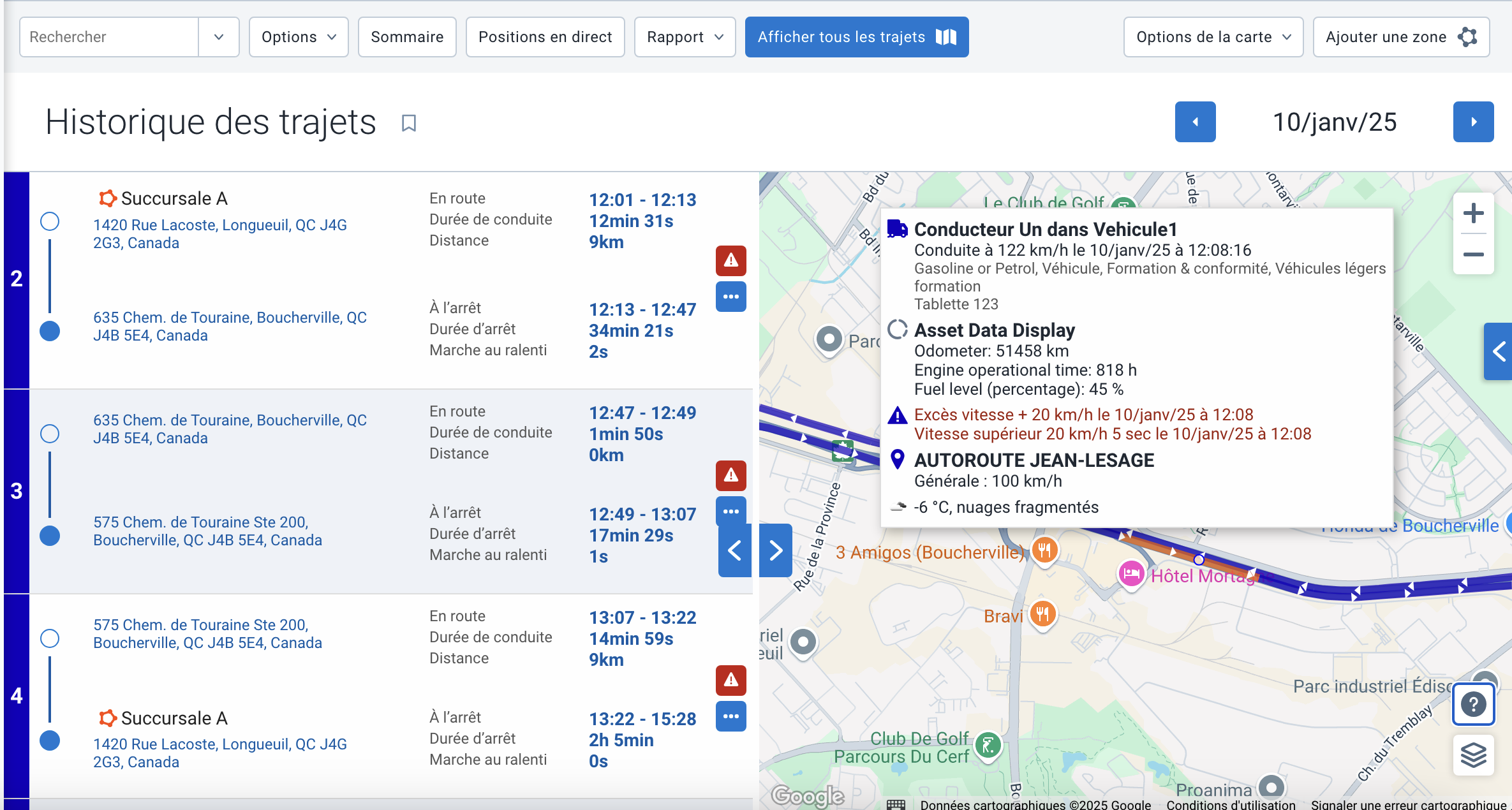Click driving time 12:47 - 12:49
This screenshot has width=1512, height=810.
pos(642,413)
